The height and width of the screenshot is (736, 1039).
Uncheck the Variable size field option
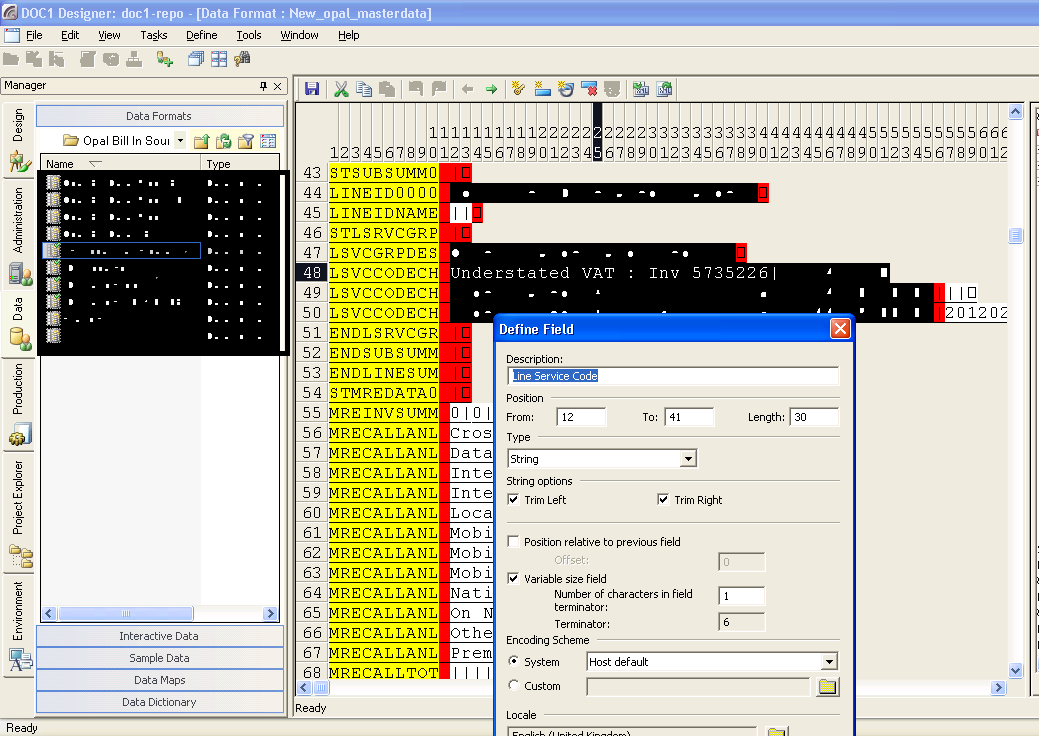coord(513,578)
